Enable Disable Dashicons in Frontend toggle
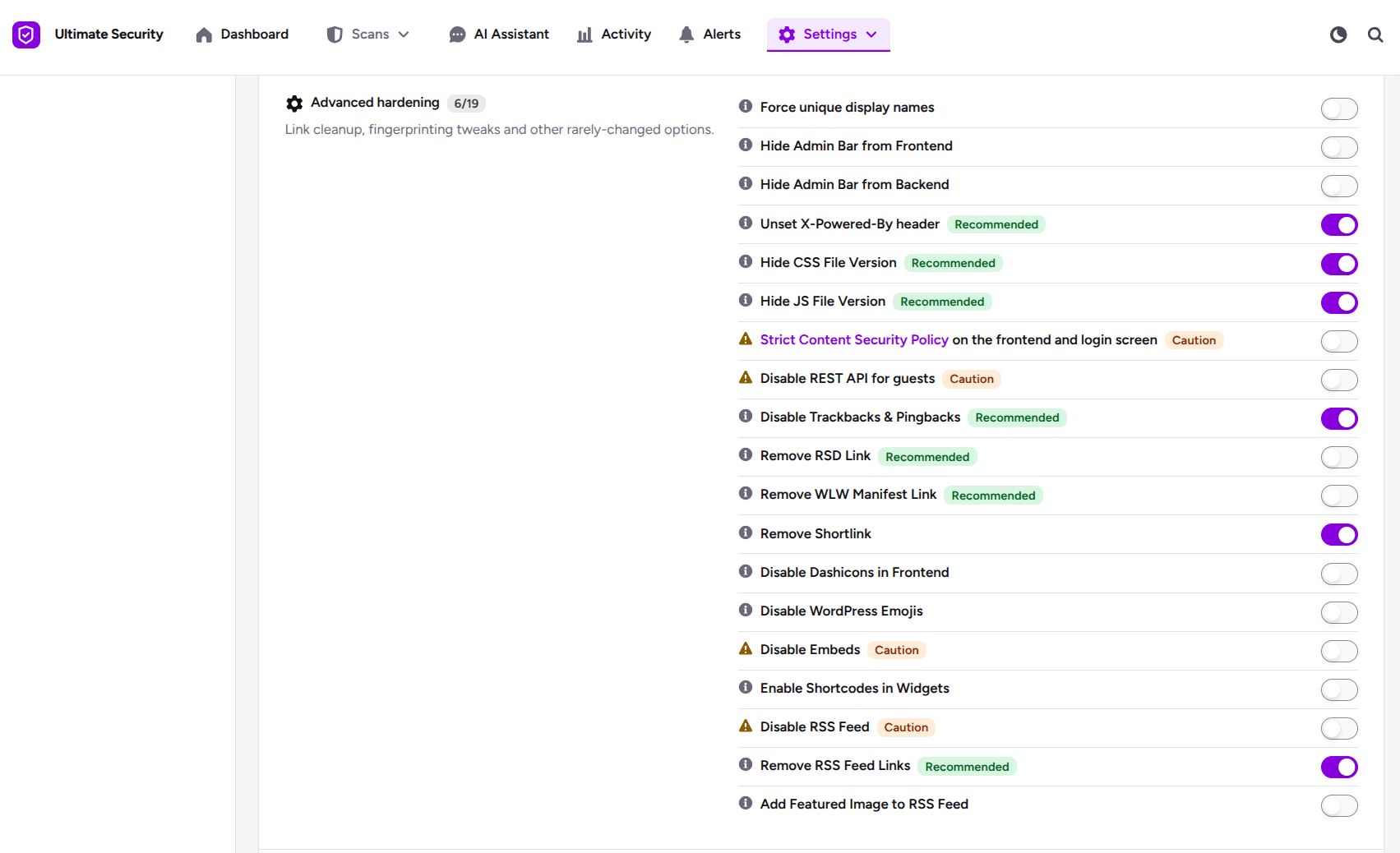Screen dimensions: 1400x853 (1339, 574)
